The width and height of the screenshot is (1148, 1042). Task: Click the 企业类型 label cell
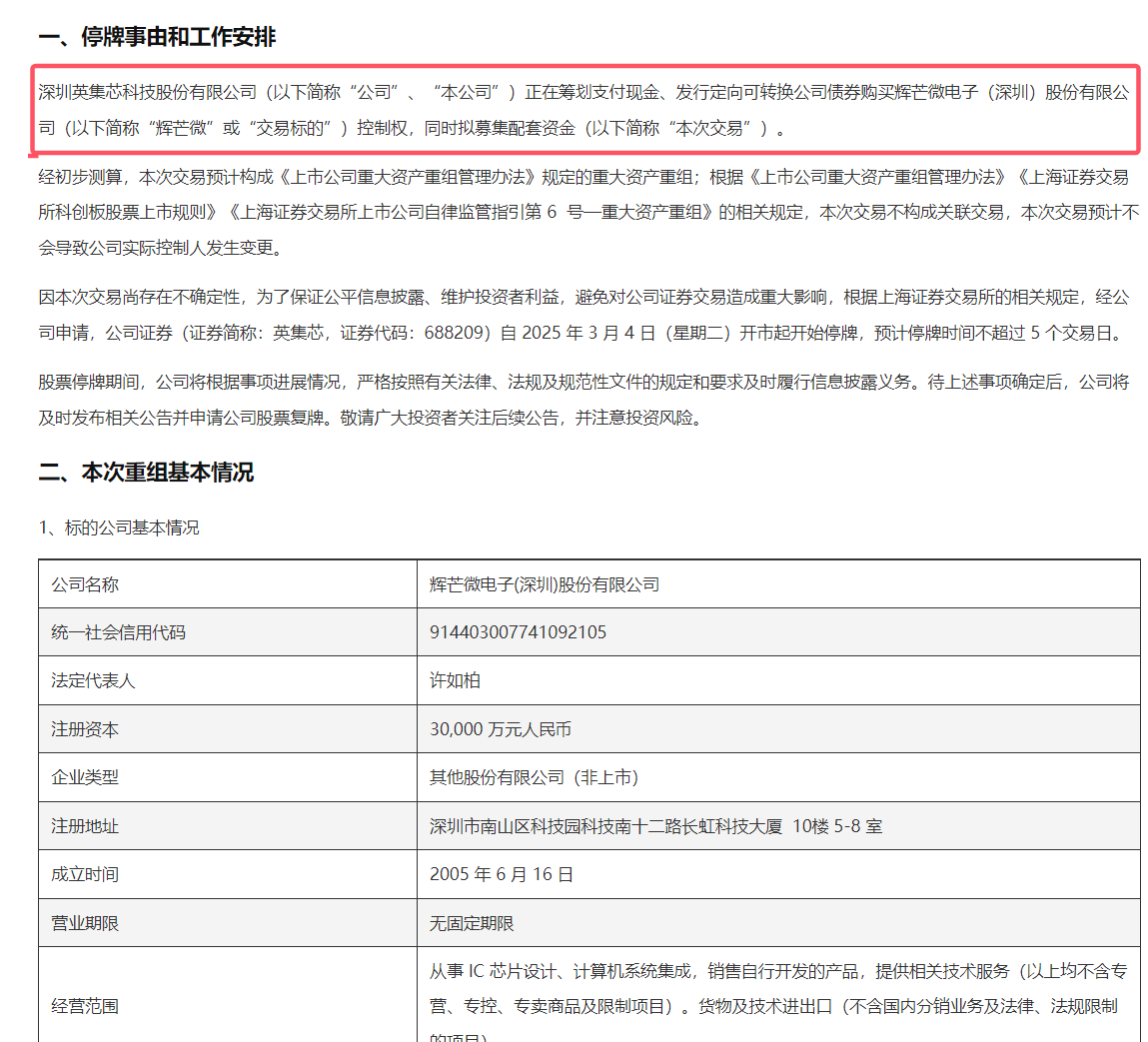[x=228, y=777]
